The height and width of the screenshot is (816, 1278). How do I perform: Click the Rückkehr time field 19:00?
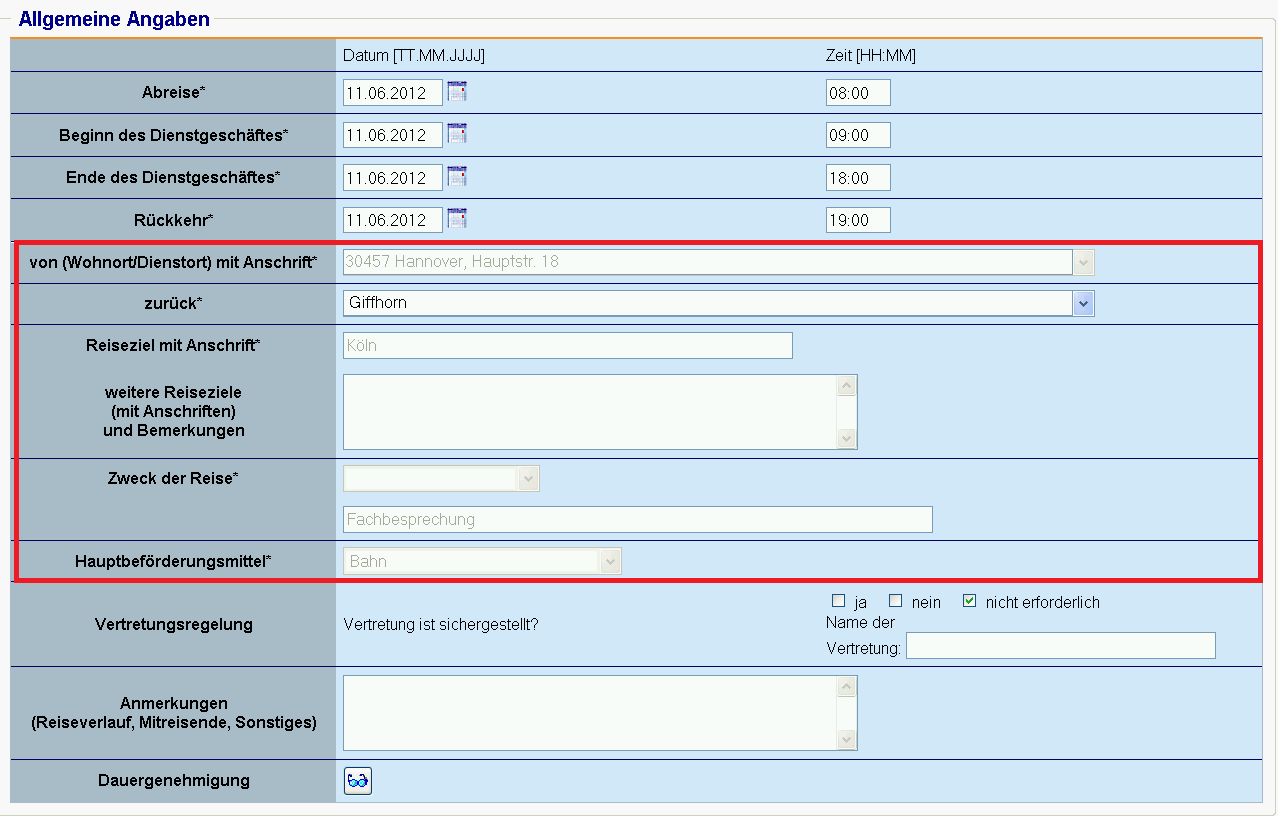(x=857, y=220)
